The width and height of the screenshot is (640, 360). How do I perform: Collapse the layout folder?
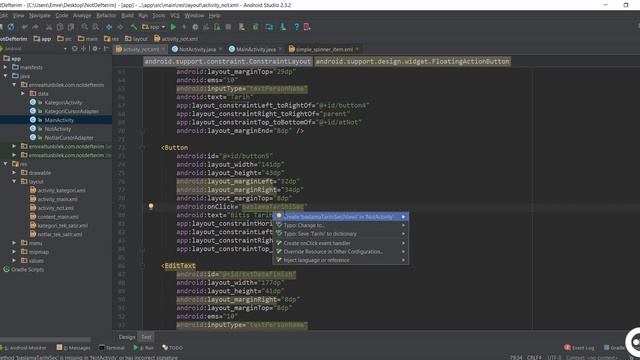[14, 181]
